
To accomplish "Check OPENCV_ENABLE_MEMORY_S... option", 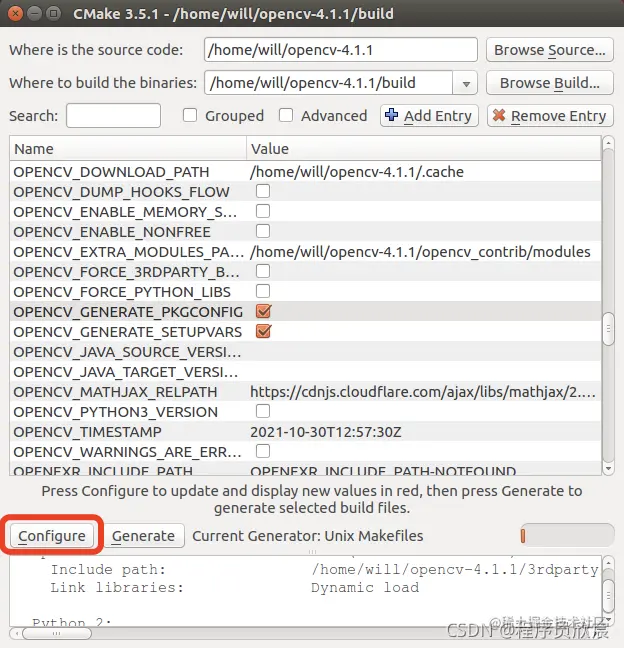I will coord(263,211).
